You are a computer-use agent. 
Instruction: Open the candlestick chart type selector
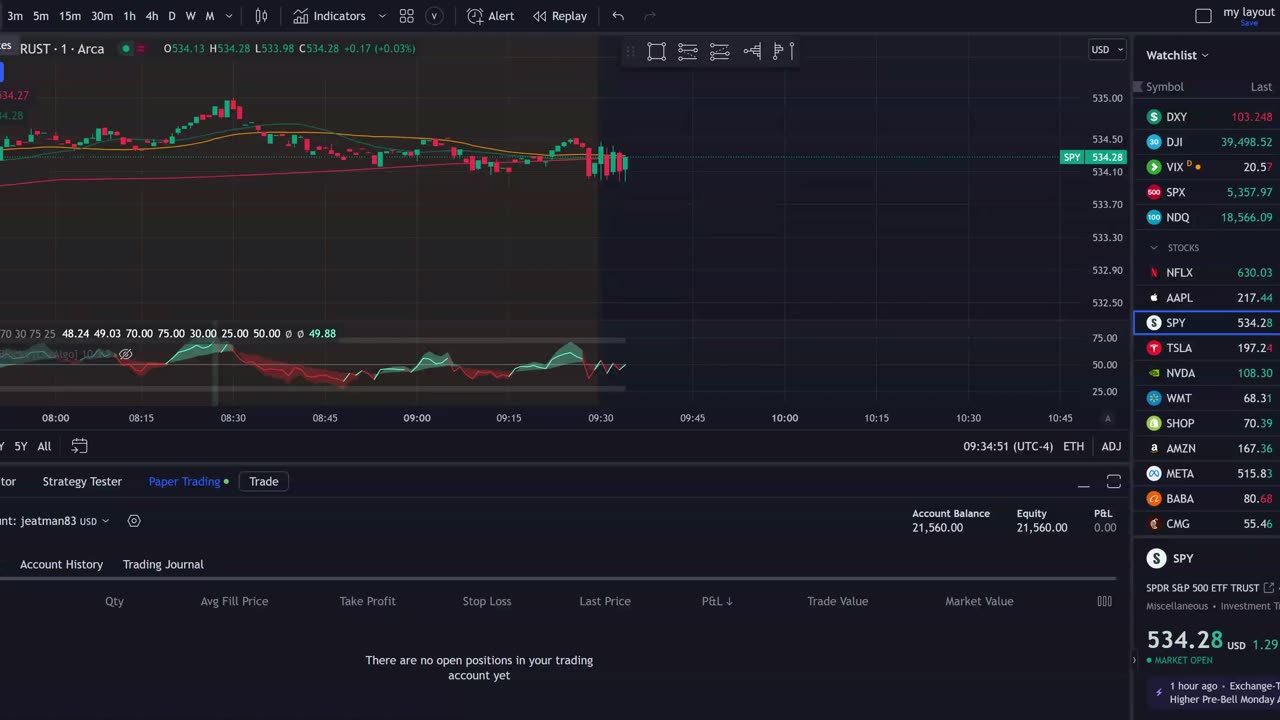(261, 16)
